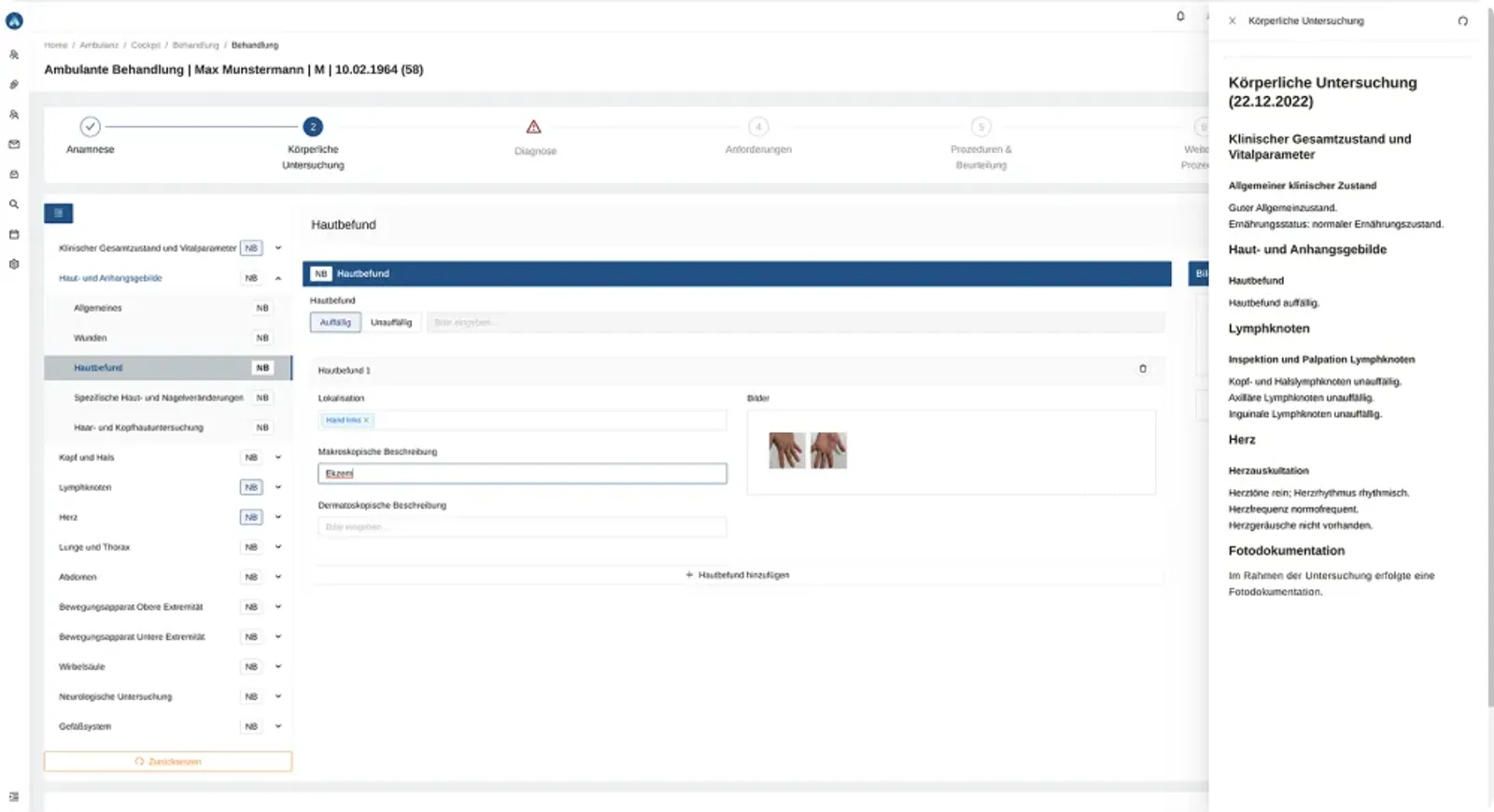
Task: Open the calendar icon in left sidebar
Action: click(x=14, y=234)
